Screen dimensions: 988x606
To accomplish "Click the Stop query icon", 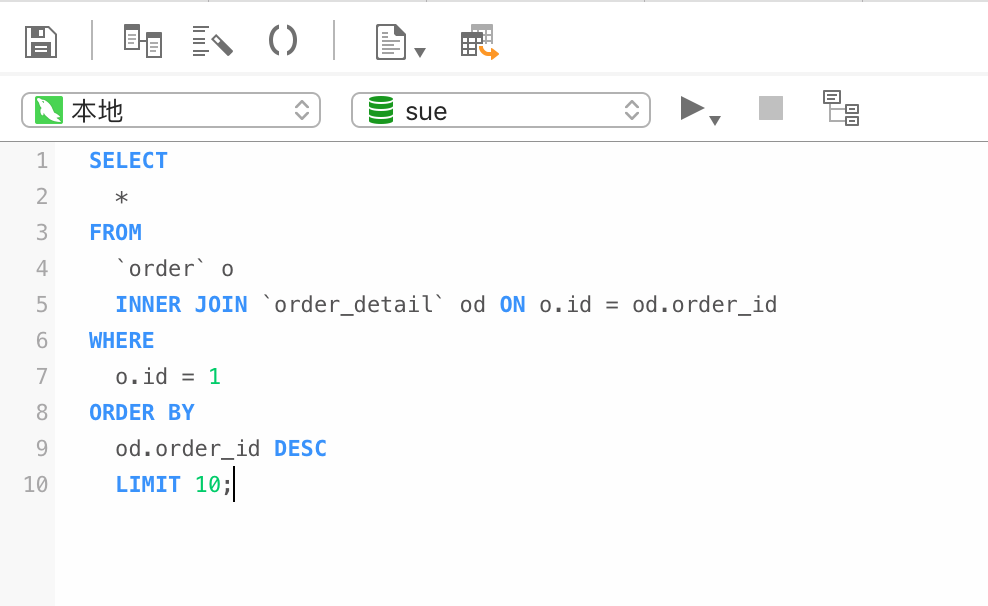I will tap(770, 109).
